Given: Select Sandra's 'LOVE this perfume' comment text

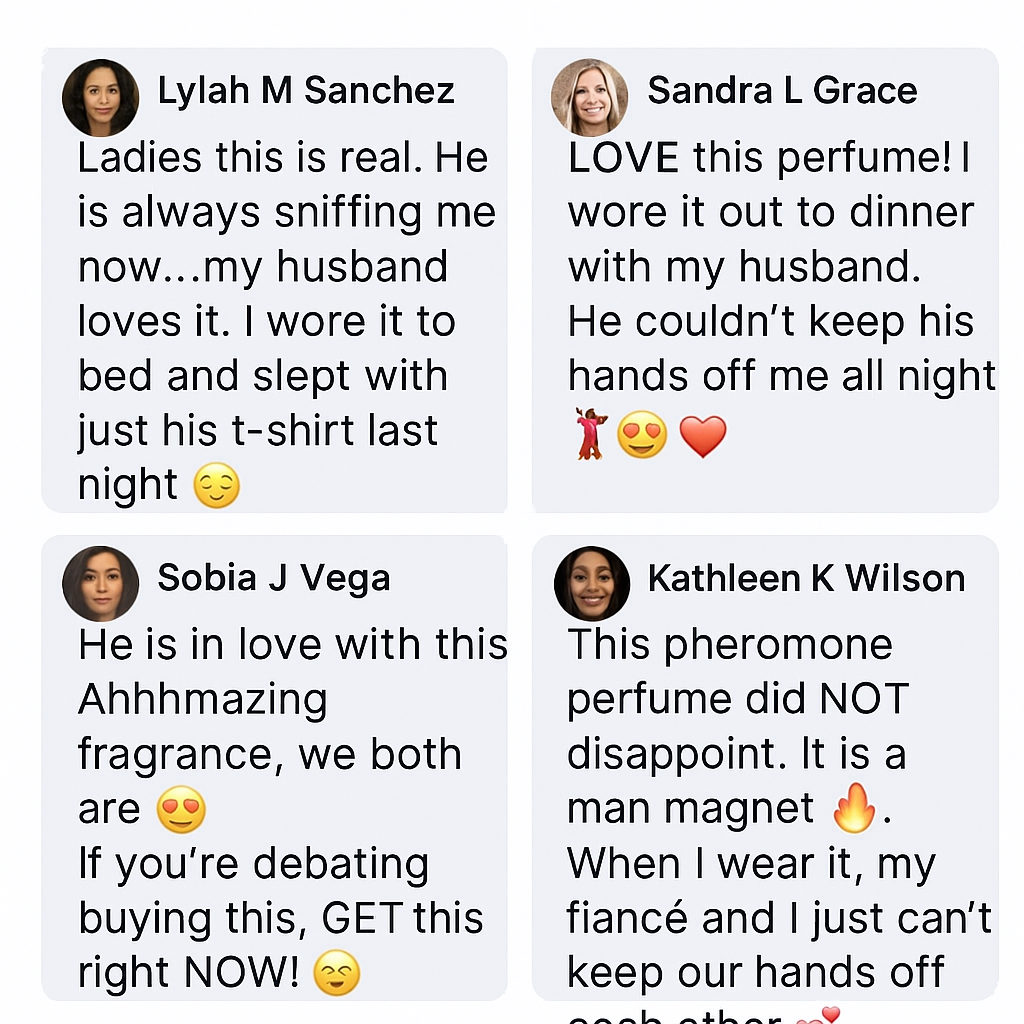Looking at the screenshot, I should pyautogui.click(x=782, y=299).
